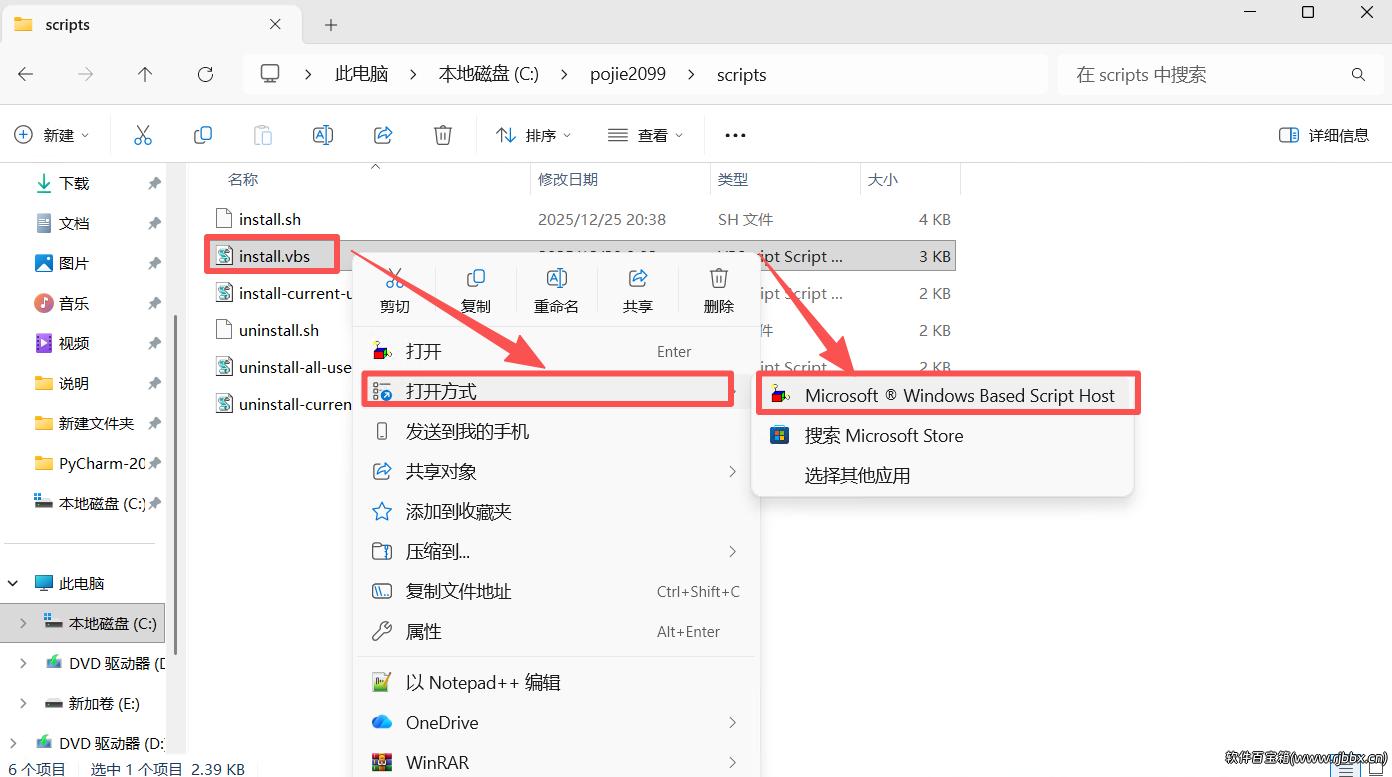
Task: Open the 查看 view dropdown
Action: [x=646, y=135]
